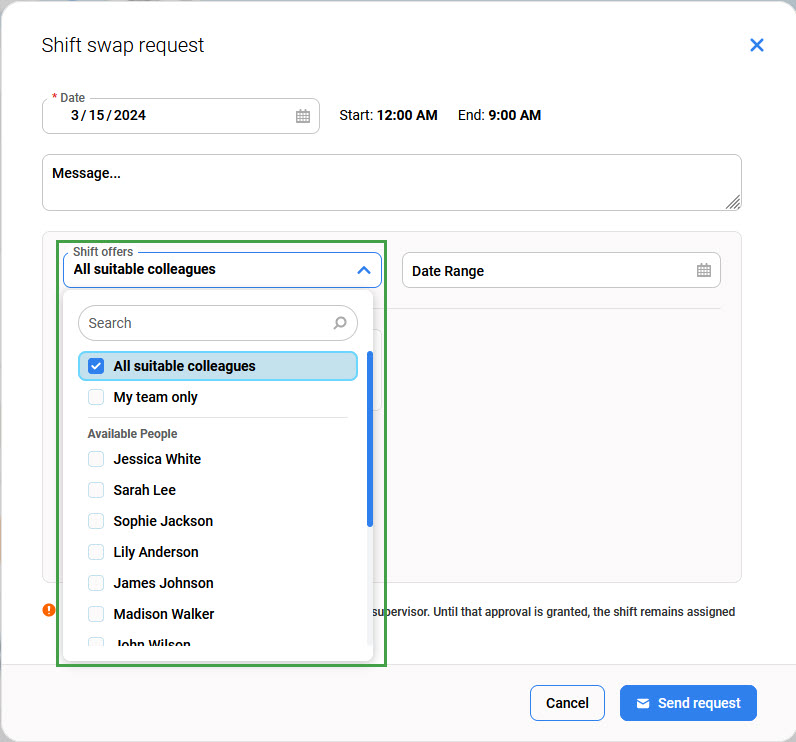Image resolution: width=796 pixels, height=742 pixels.
Task: Tick the checkbox for Jessica White
Action: click(x=96, y=459)
